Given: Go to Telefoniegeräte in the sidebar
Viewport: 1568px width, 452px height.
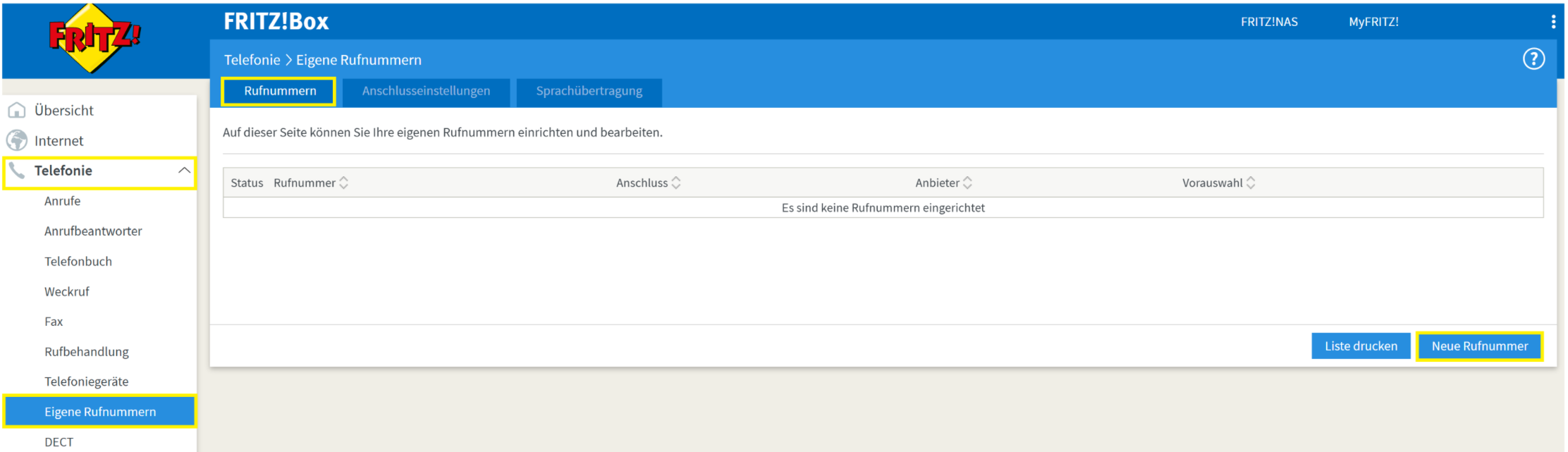Looking at the screenshot, I should click(86, 381).
